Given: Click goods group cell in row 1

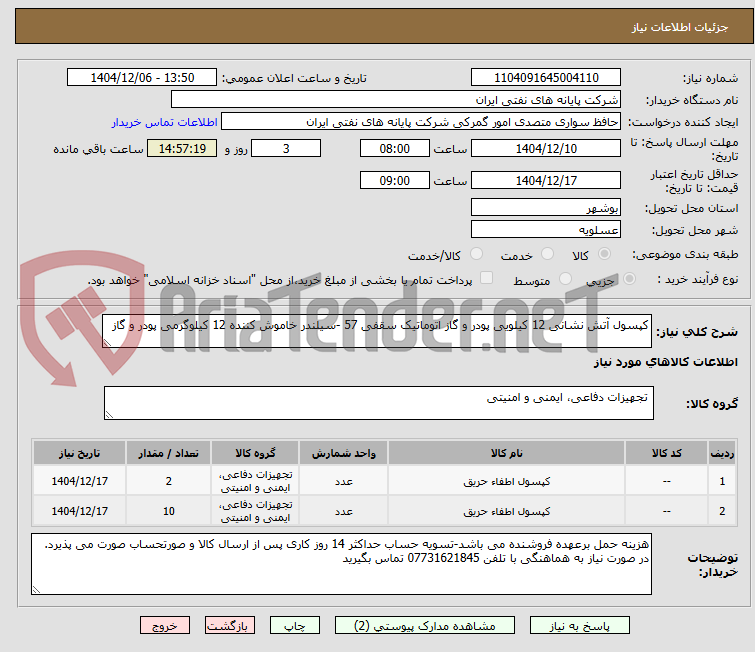Looking at the screenshot, I should (255, 481).
